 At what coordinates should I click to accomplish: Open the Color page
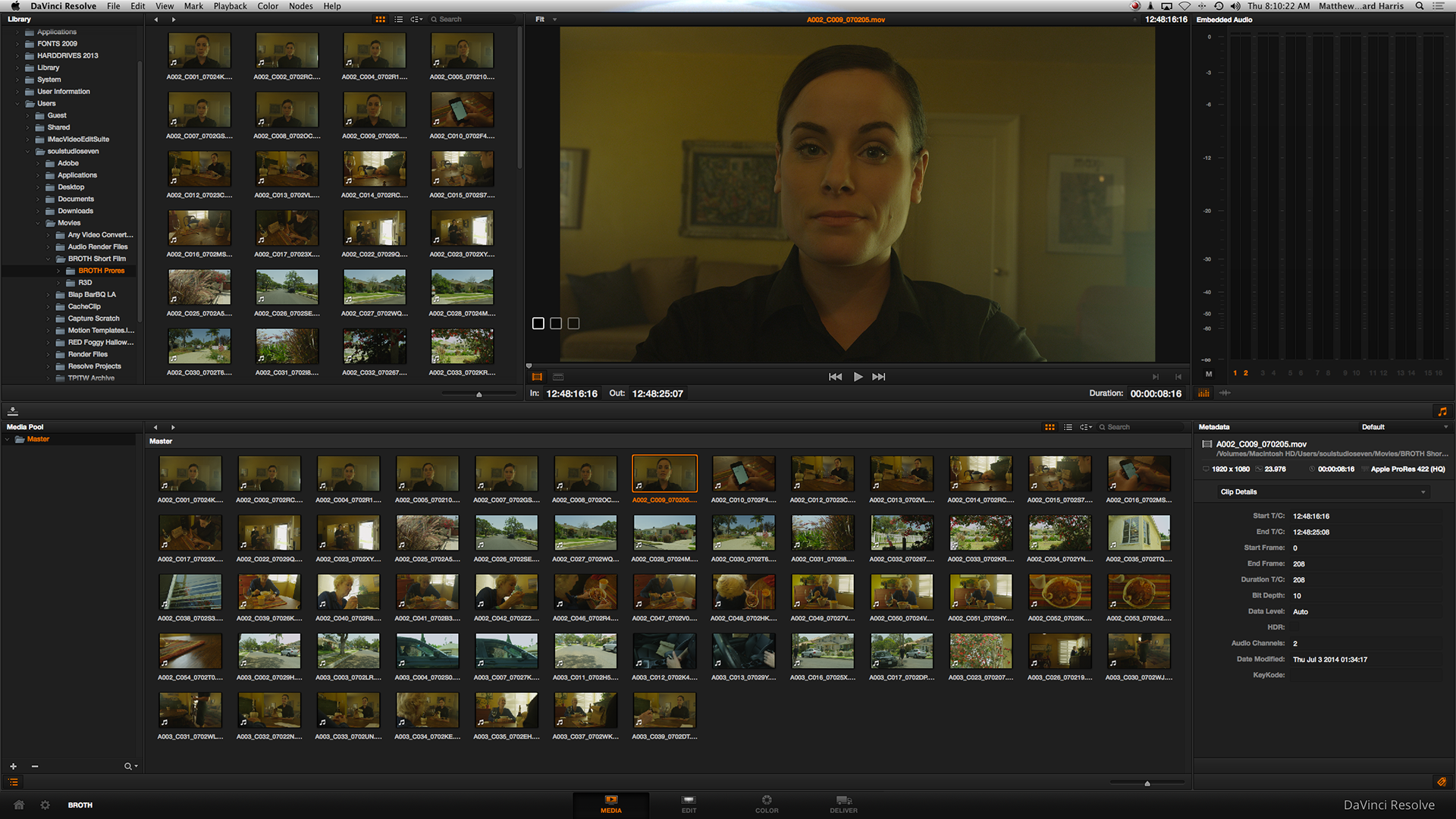click(x=766, y=804)
